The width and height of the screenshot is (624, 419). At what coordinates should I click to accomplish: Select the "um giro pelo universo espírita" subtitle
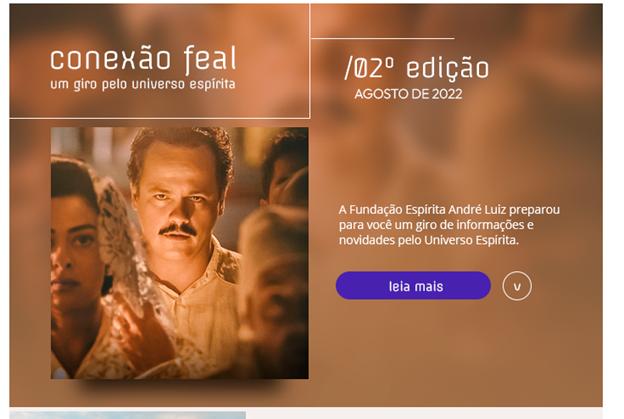click(142, 84)
